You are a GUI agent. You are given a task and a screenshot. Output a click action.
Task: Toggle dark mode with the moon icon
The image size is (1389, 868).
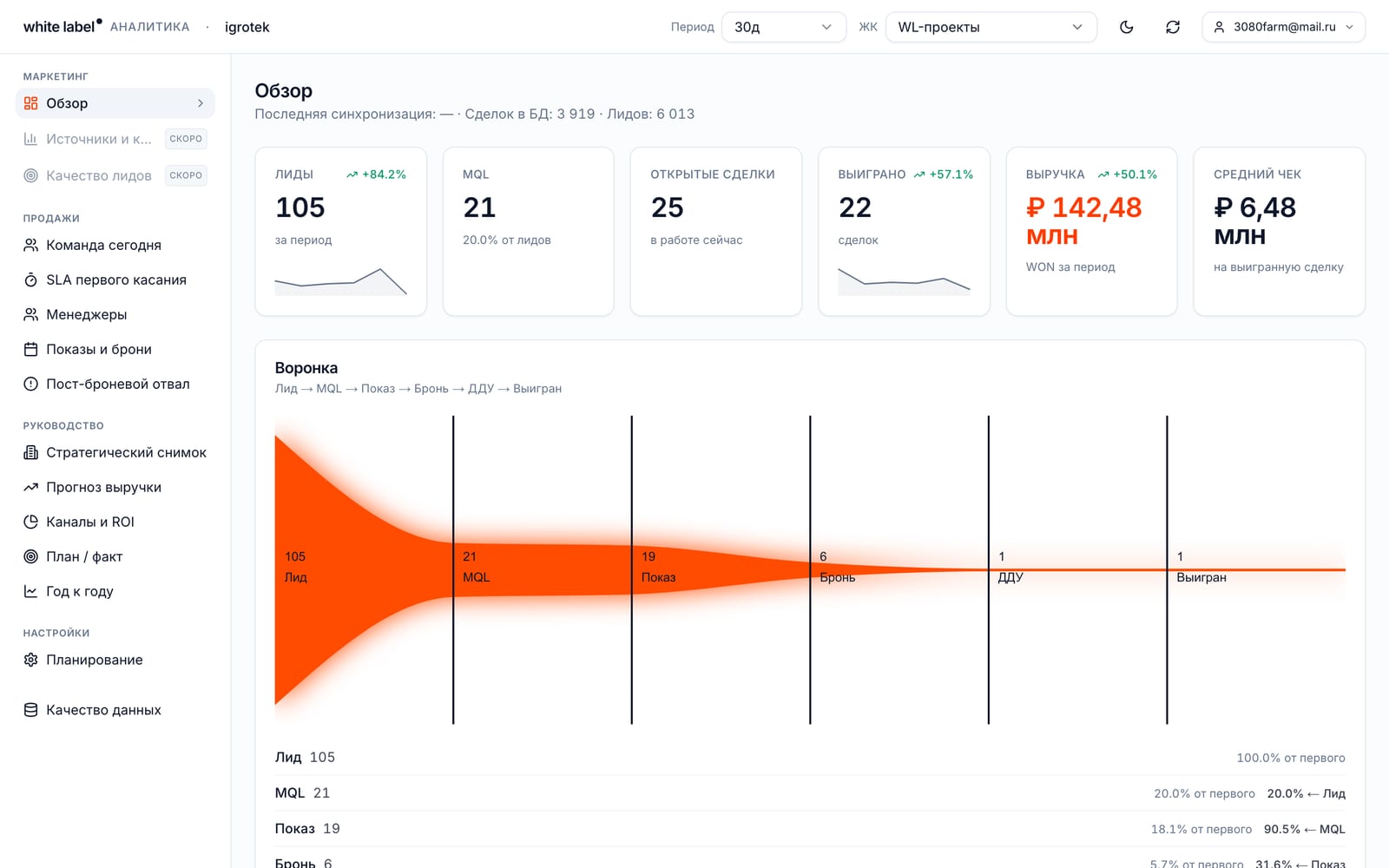click(1127, 27)
